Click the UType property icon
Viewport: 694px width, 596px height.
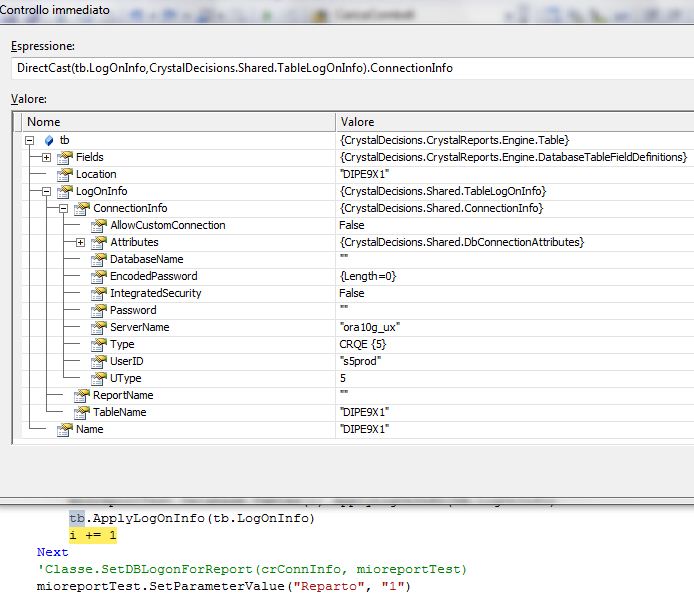click(x=99, y=378)
